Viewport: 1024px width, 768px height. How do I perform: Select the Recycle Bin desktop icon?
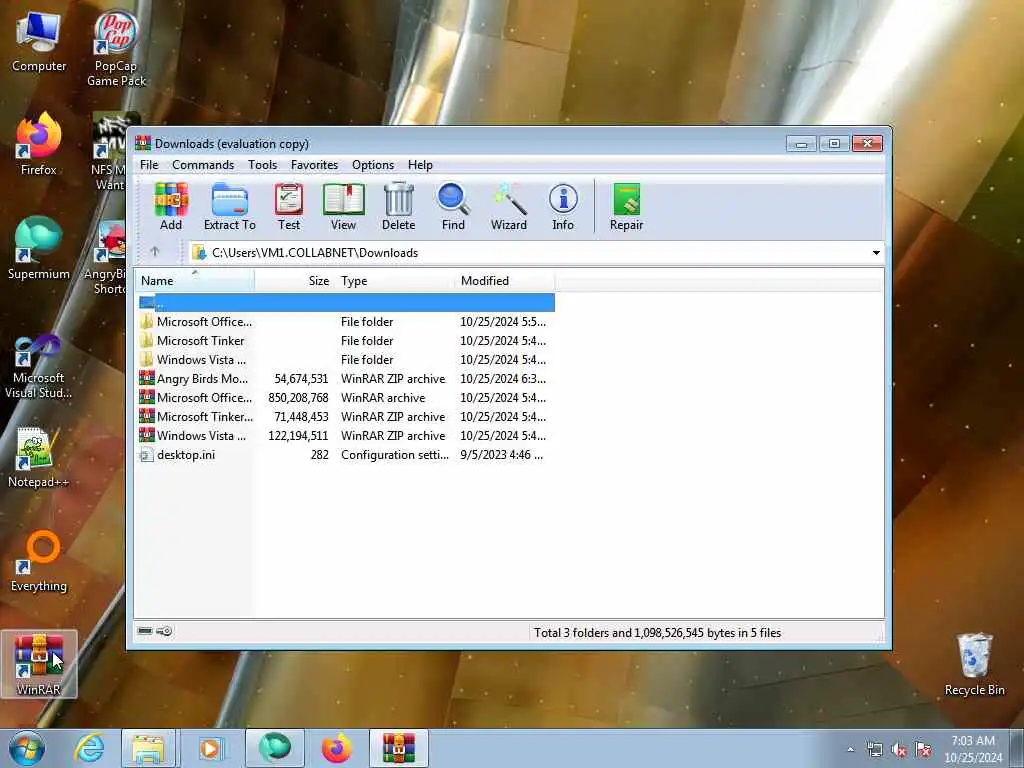point(974,664)
